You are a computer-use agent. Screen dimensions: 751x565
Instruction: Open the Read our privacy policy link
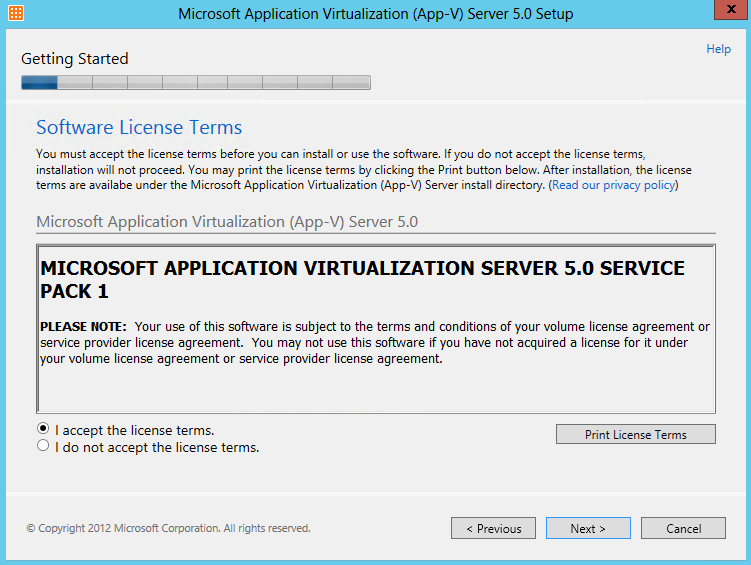pos(614,185)
